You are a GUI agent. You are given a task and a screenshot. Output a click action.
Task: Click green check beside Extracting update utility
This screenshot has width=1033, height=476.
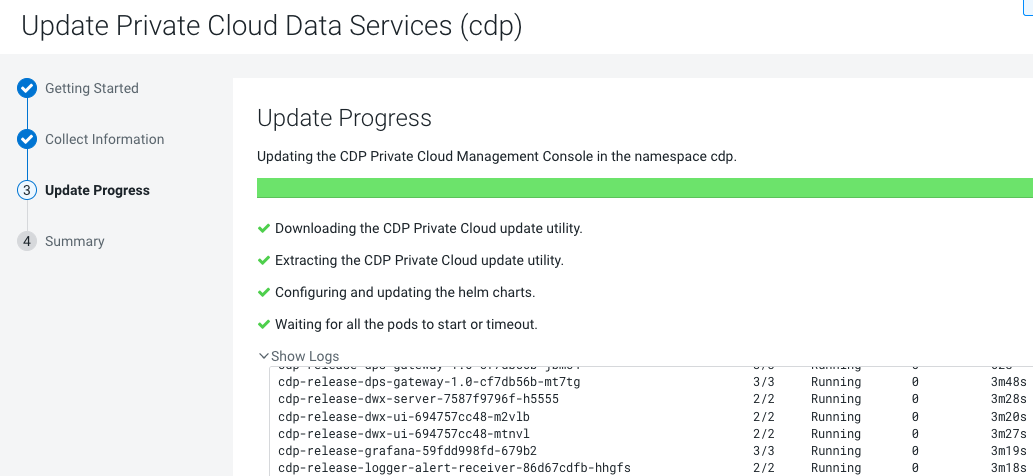(x=264, y=260)
